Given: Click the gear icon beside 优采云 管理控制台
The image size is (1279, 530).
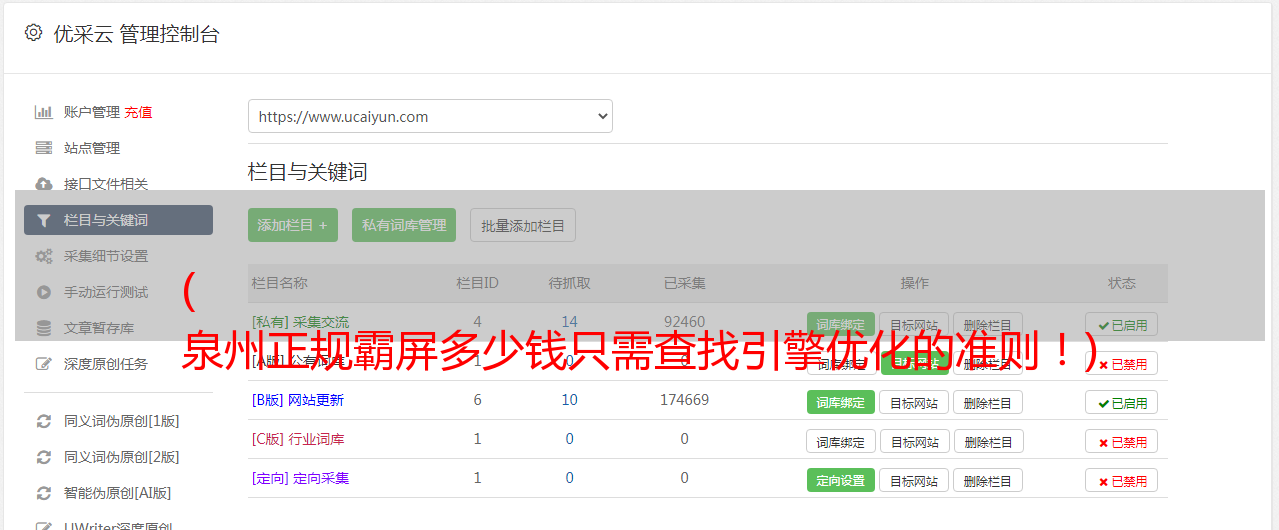Looking at the screenshot, I should [x=33, y=33].
